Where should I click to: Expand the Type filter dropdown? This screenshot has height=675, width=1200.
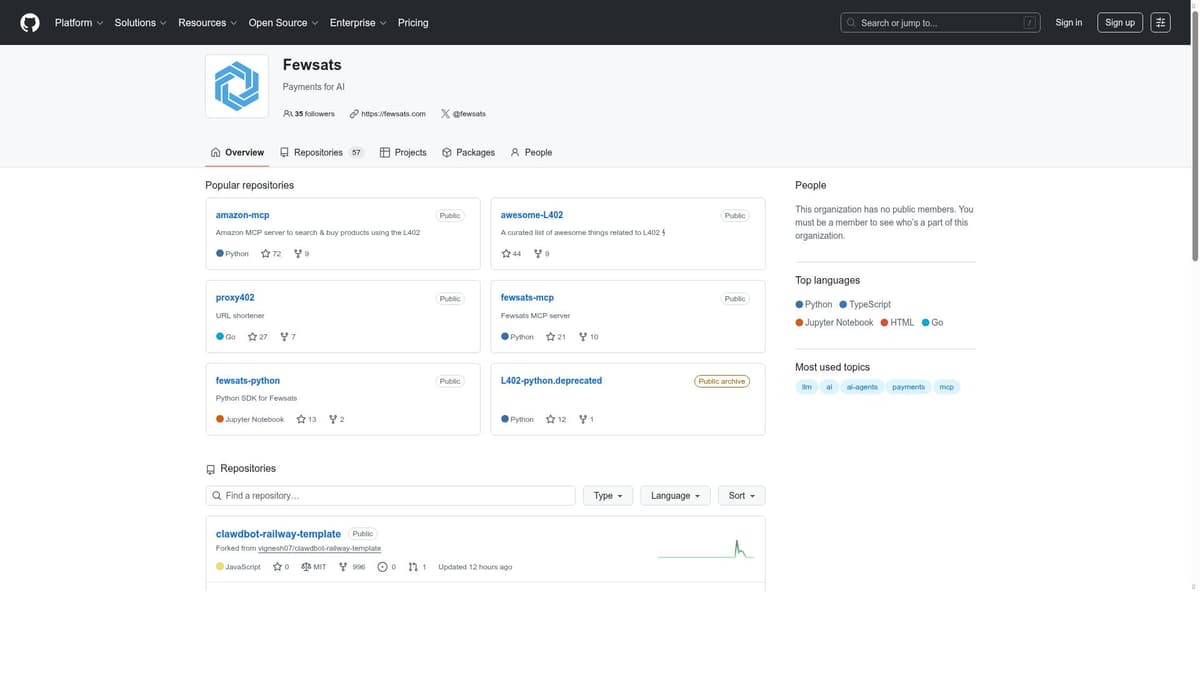607,496
